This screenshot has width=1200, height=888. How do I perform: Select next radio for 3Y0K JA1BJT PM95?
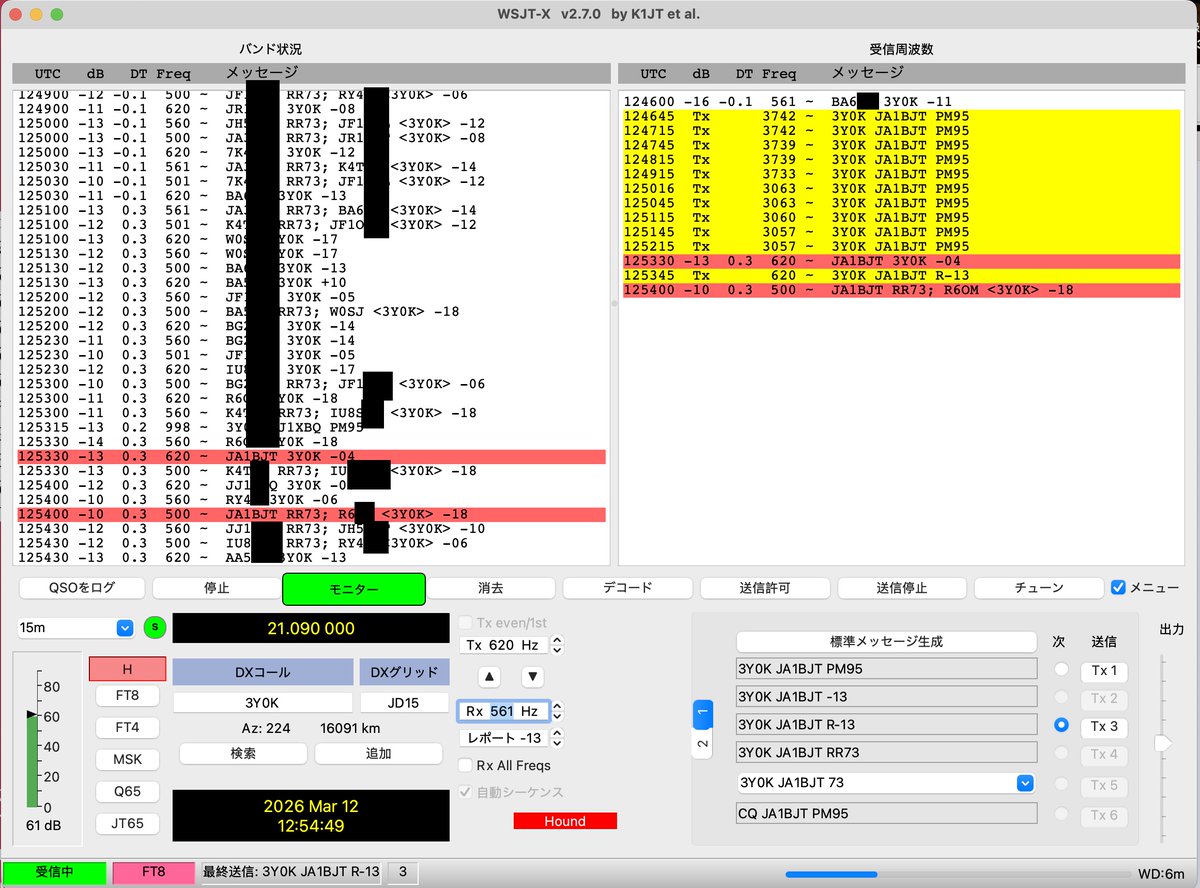pos(1061,669)
